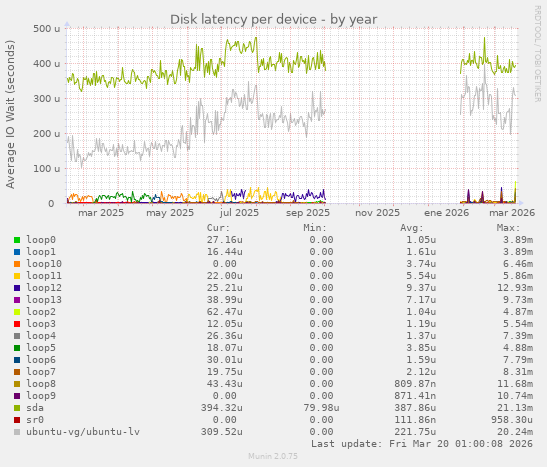The image size is (547, 467).
Task: Select the sr0 legend label
Action: [35, 420]
